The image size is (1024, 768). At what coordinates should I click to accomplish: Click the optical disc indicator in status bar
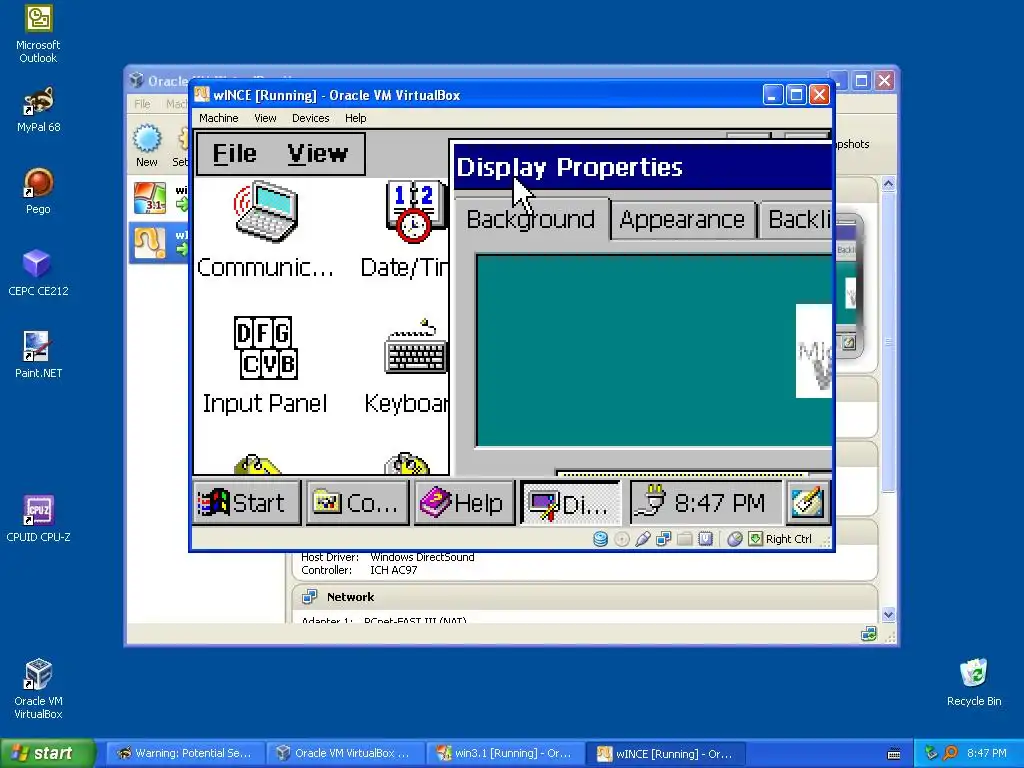pyautogui.click(x=622, y=539)
